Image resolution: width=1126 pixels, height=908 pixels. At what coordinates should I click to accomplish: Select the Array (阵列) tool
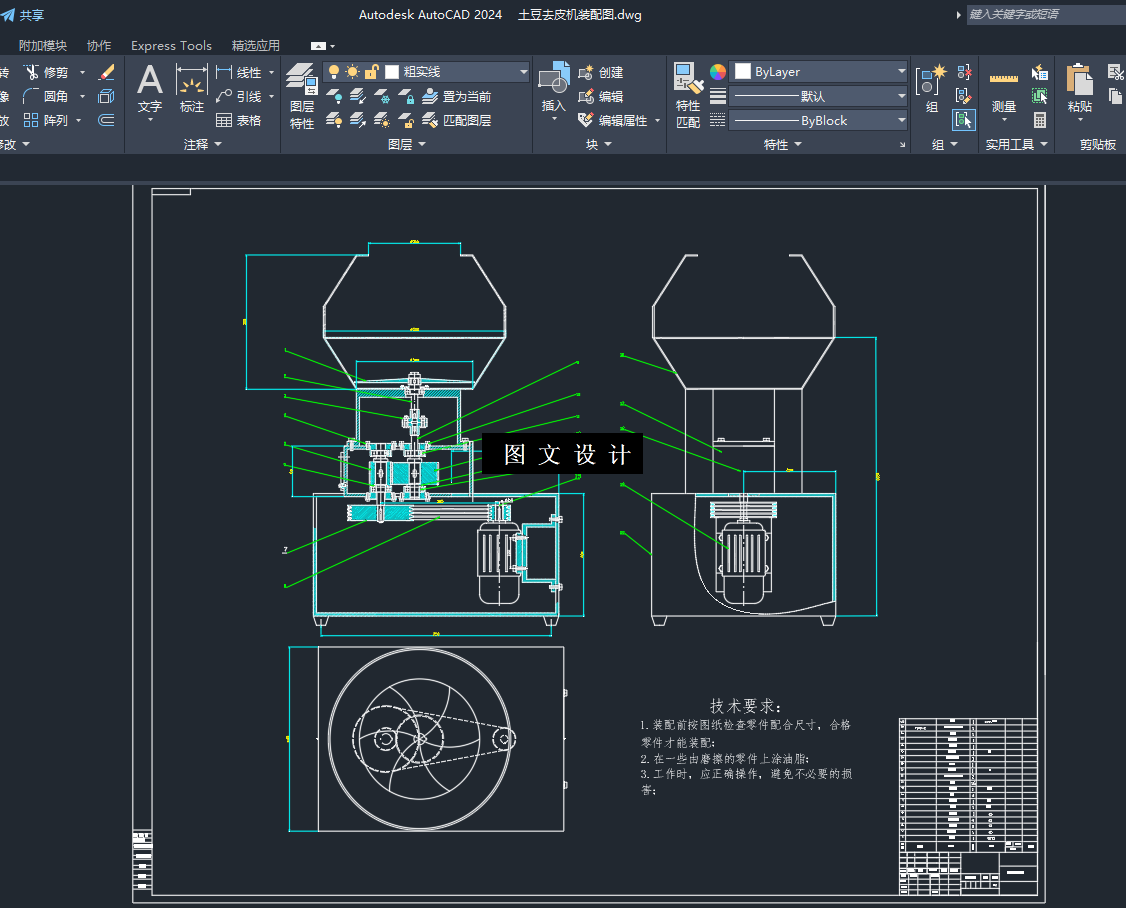(47, 120)
